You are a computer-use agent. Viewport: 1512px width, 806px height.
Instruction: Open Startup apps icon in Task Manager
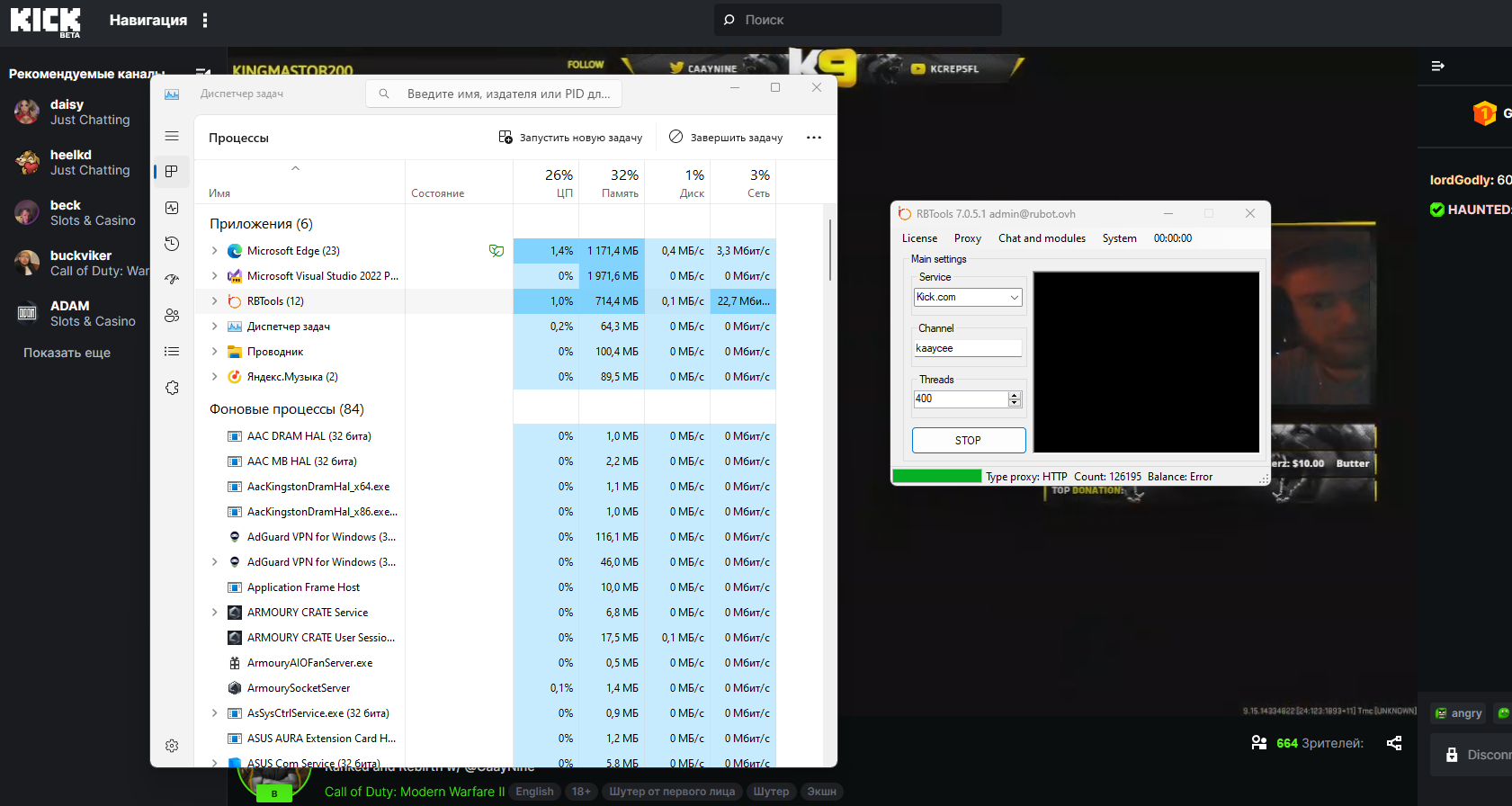(172, 280)
